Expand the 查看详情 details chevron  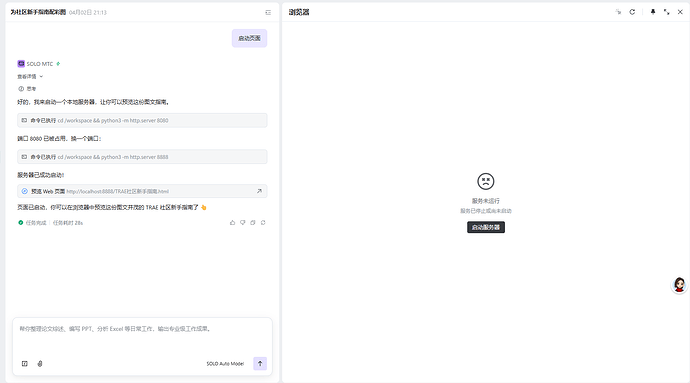pyautogui.click(x=41, y=77)
